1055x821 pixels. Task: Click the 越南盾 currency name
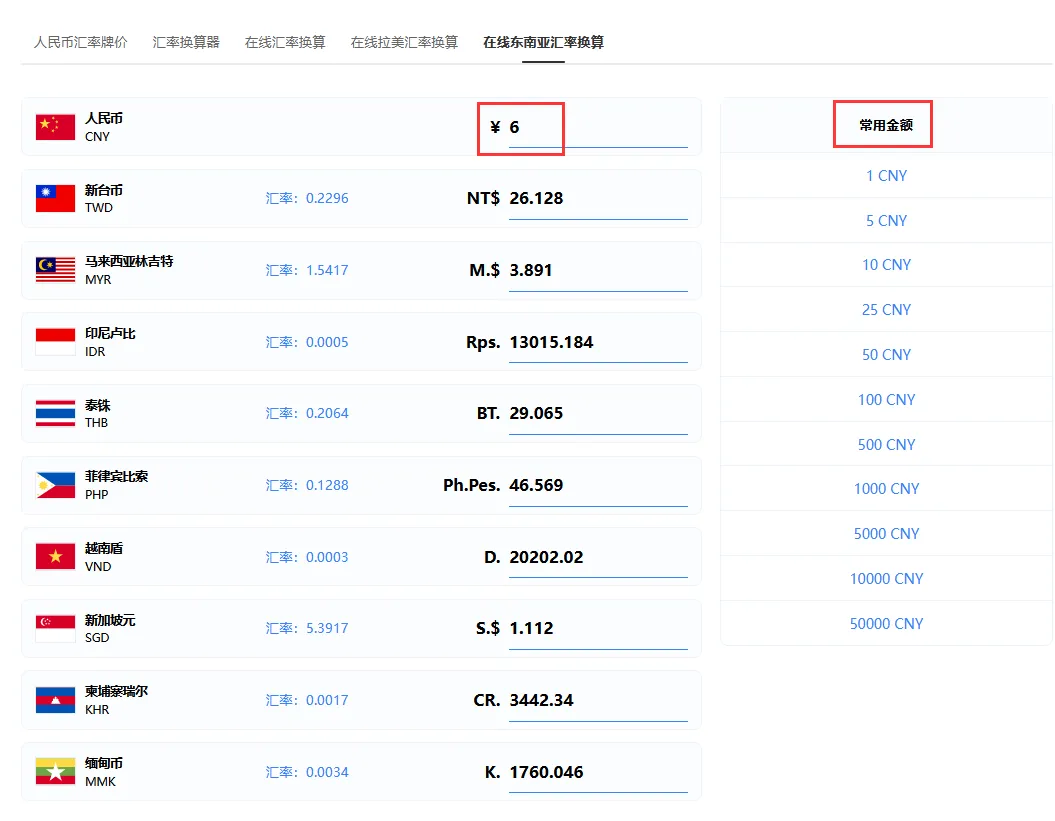104,548
